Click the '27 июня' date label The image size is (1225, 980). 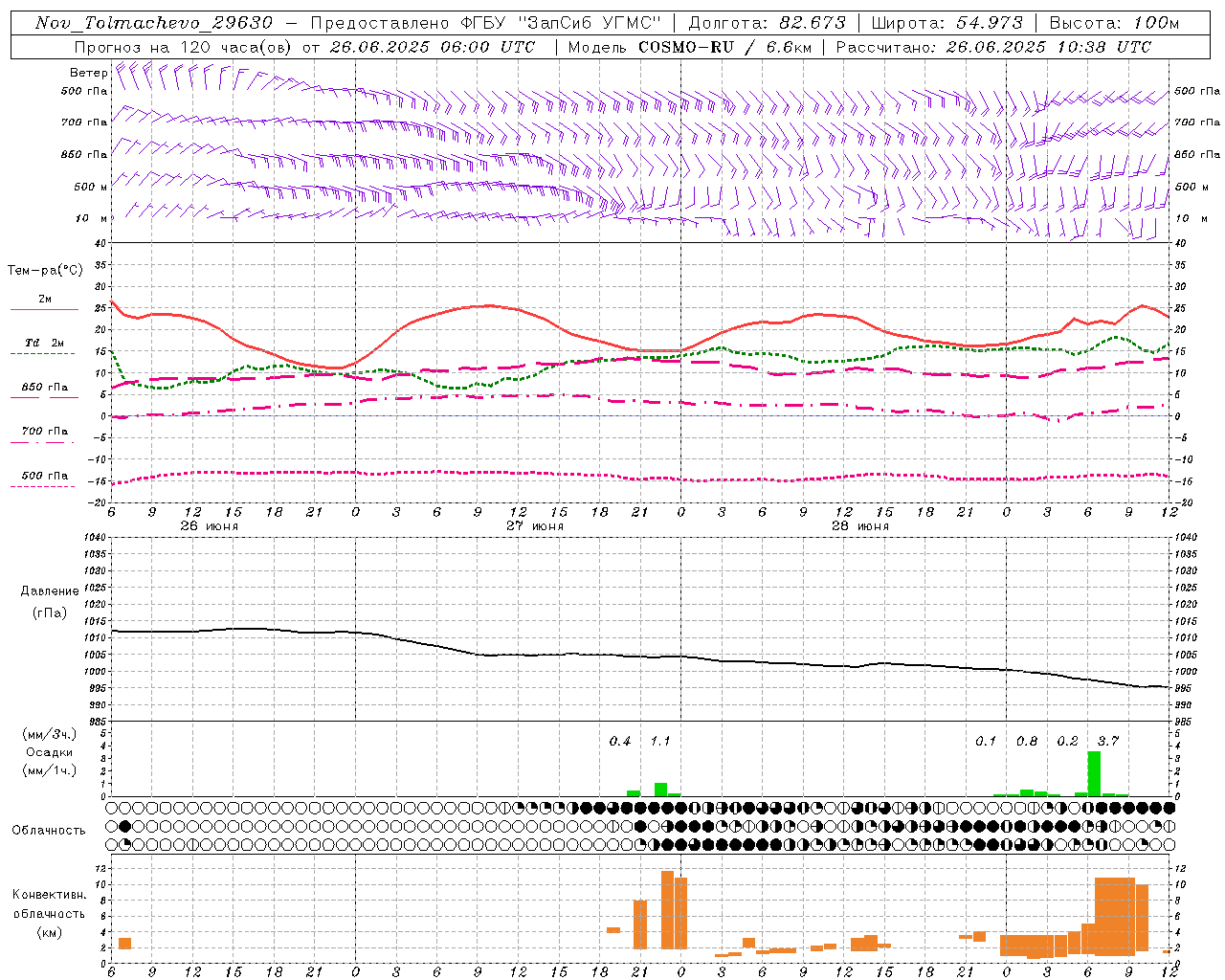coord(535,526)
